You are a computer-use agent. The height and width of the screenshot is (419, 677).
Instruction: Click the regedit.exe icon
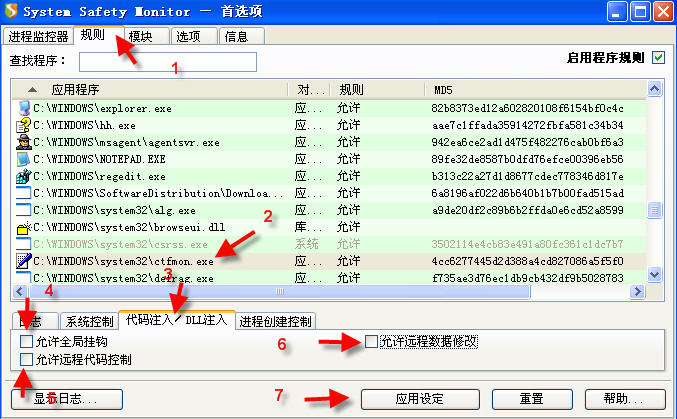coord(24,176)
